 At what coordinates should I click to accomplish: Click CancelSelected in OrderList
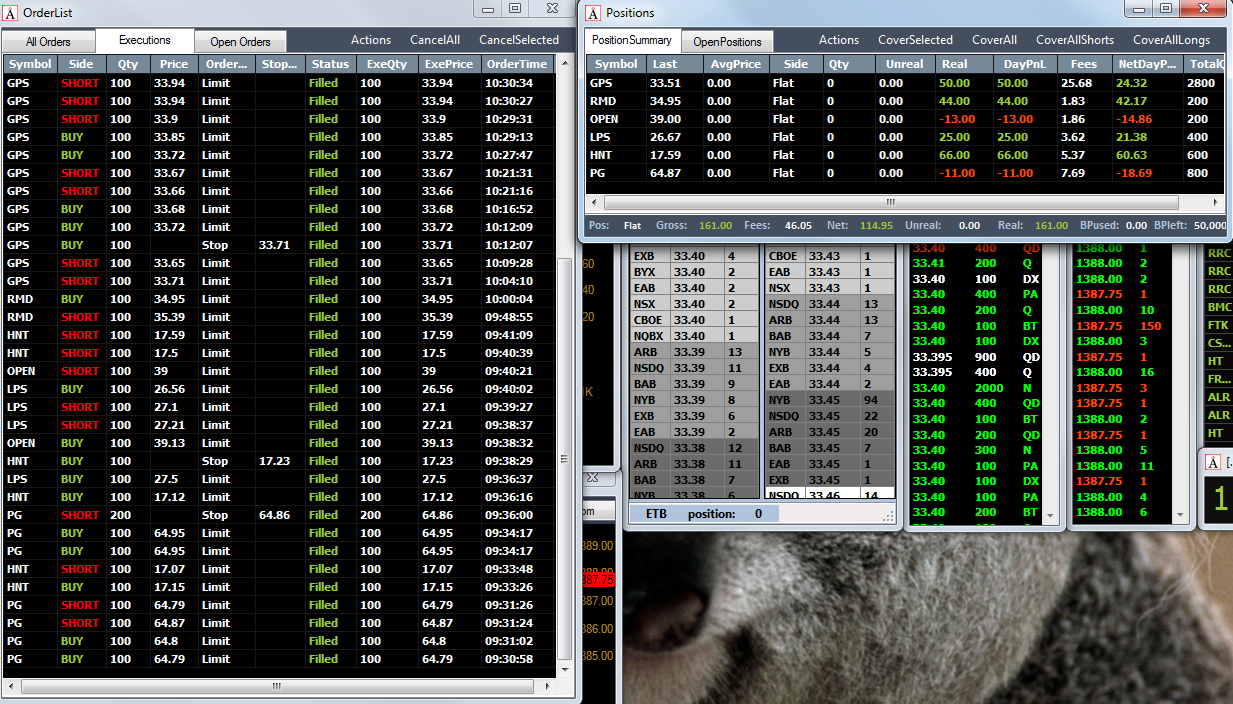coord(519,40)
